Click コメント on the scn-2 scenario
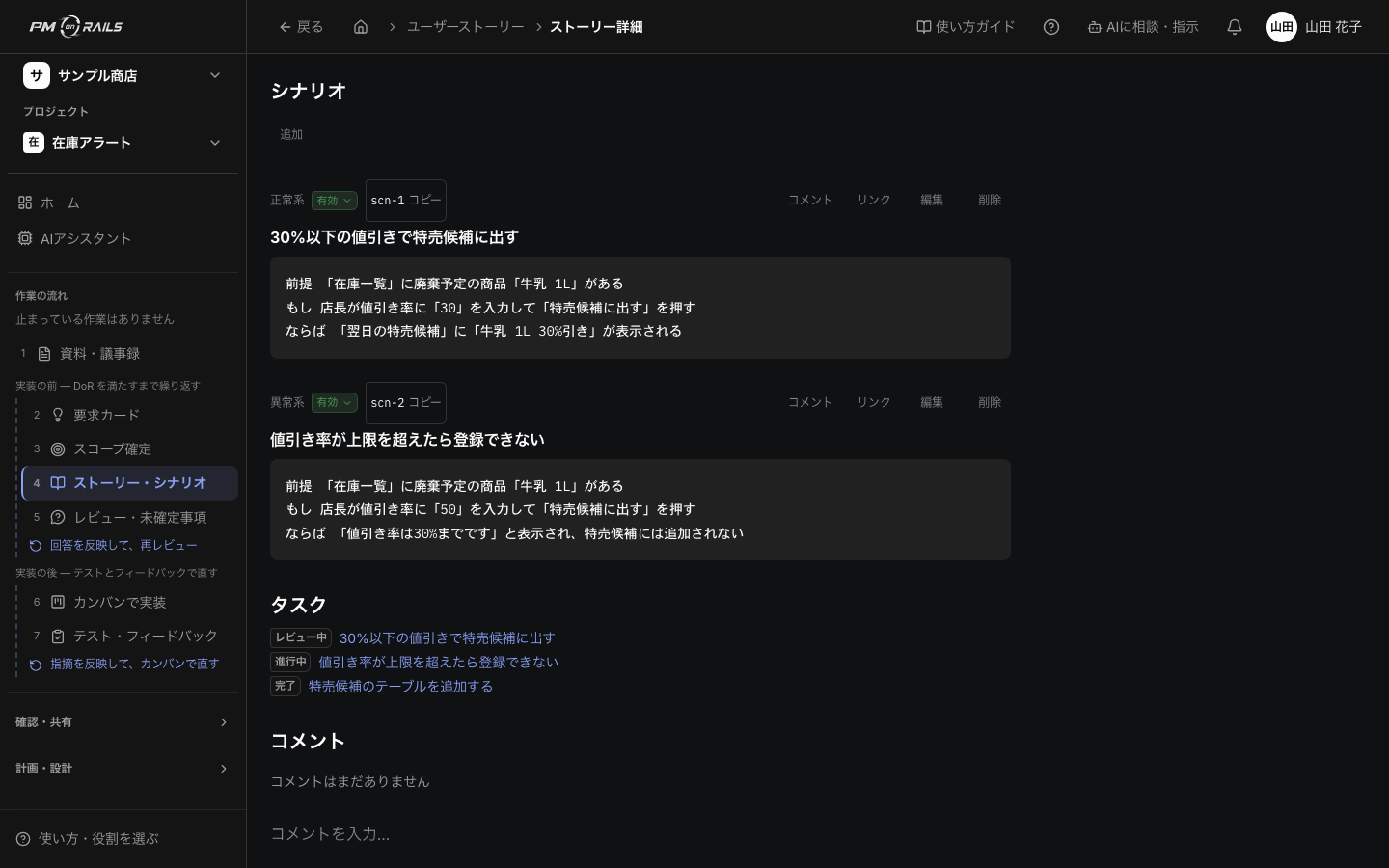The width and height of the screenshot is (1389, 868). [x=810, y=403]
